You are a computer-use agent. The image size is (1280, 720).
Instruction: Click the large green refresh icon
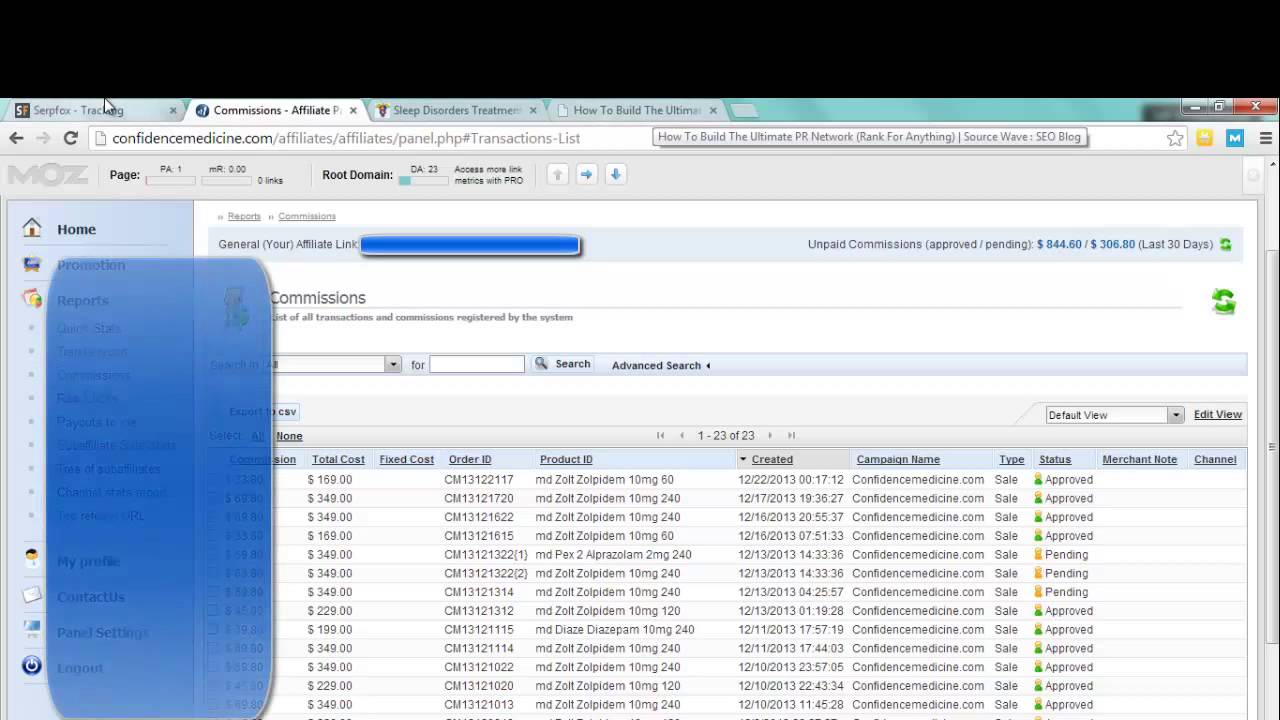click(x=1224, y=301)
